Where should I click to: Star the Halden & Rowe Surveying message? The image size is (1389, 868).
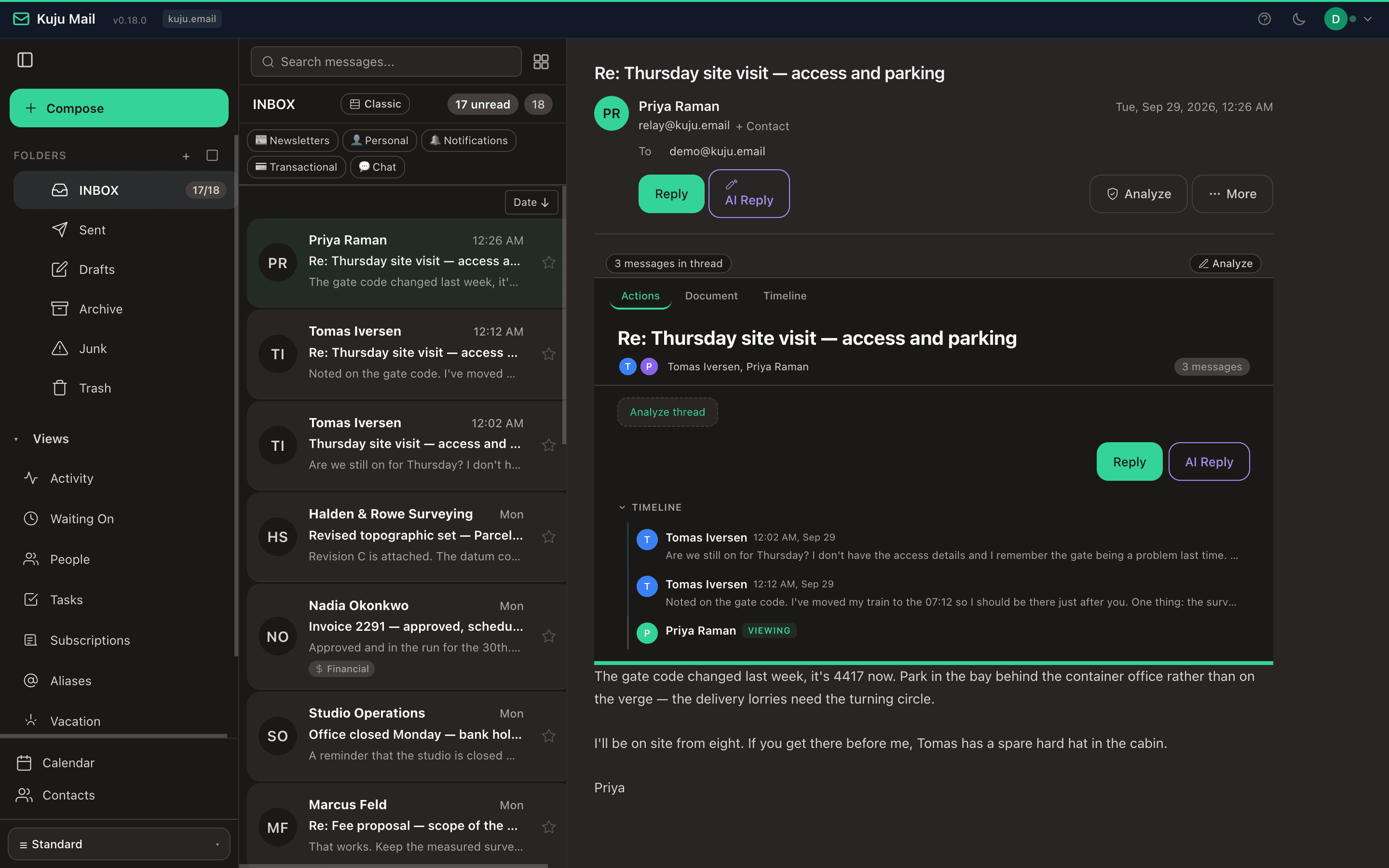point(549,537)
